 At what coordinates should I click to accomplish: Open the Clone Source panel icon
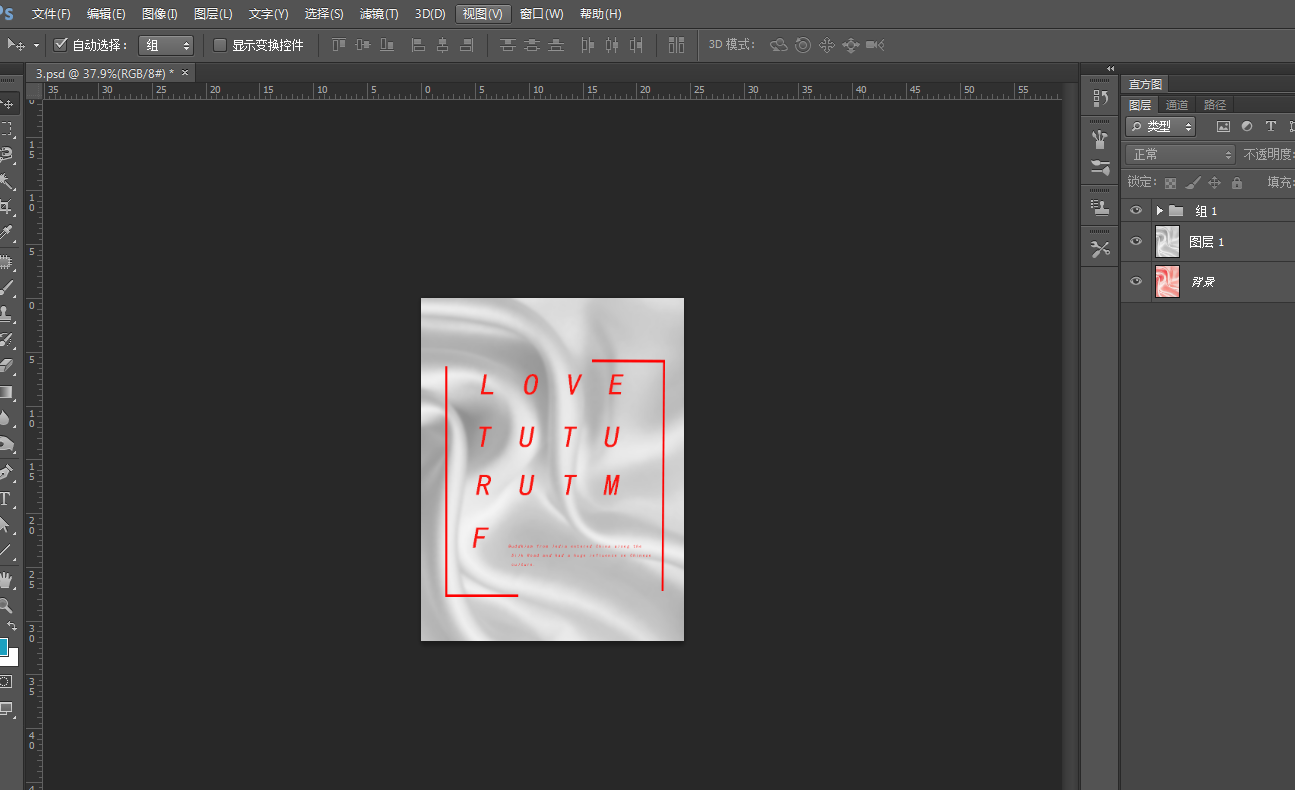tap(1100, 207)
